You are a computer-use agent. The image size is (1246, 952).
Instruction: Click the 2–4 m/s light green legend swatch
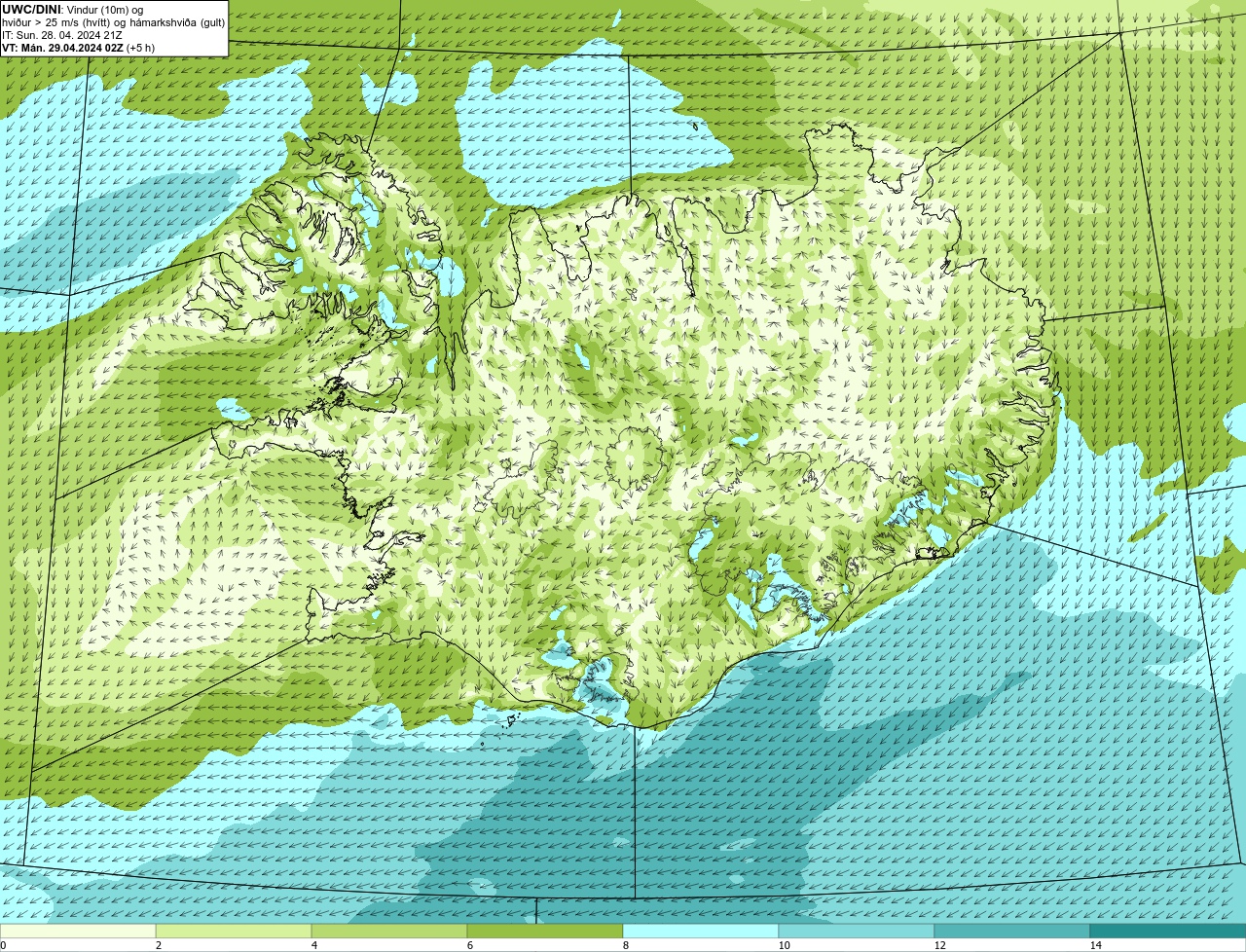[234, 931]
